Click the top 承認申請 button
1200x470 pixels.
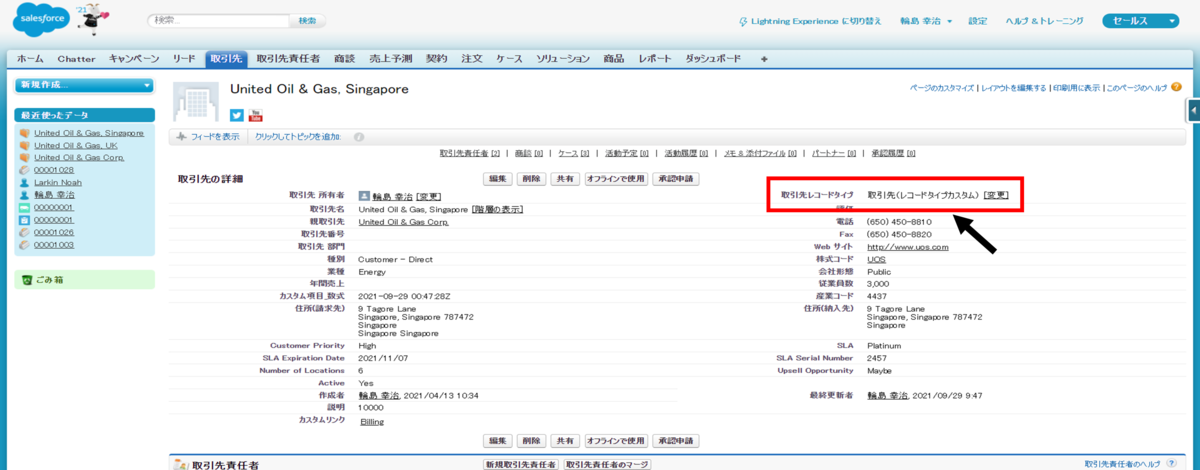675,179
